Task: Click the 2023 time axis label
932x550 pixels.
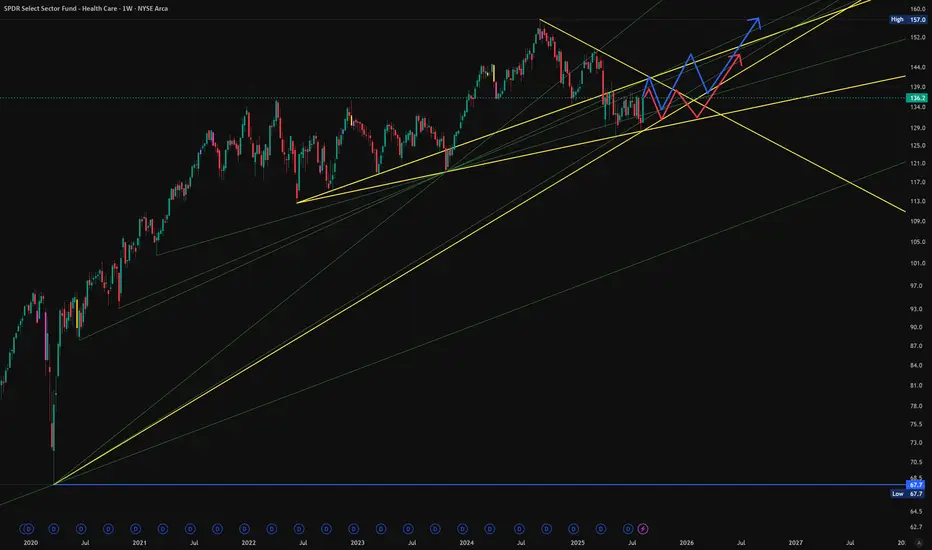Action: point(357,542)
